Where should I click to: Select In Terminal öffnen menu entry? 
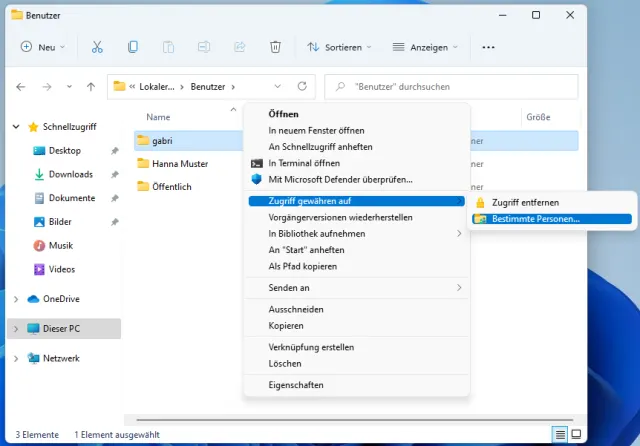tap(304, 163)
